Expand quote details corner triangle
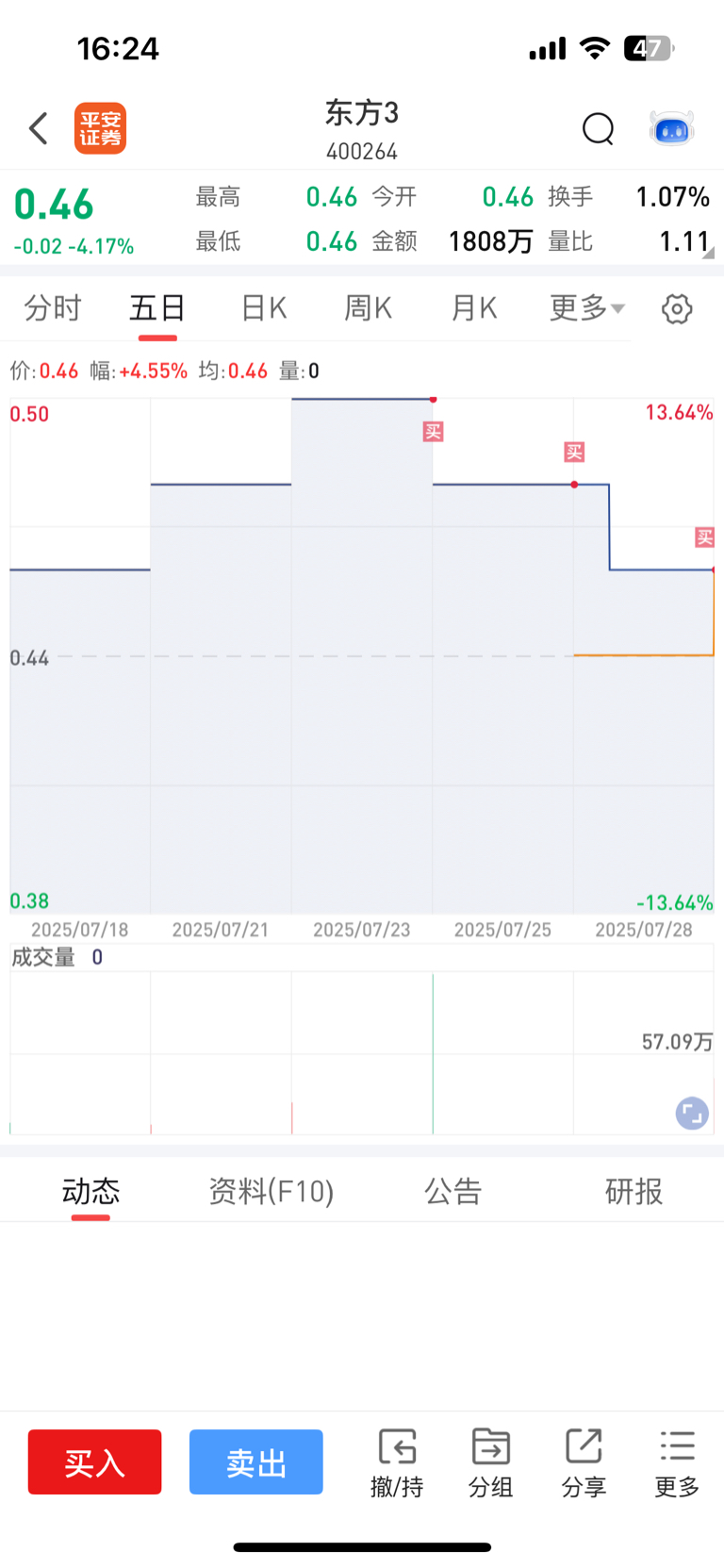The image size is (724, 1568). coord(708,253)
